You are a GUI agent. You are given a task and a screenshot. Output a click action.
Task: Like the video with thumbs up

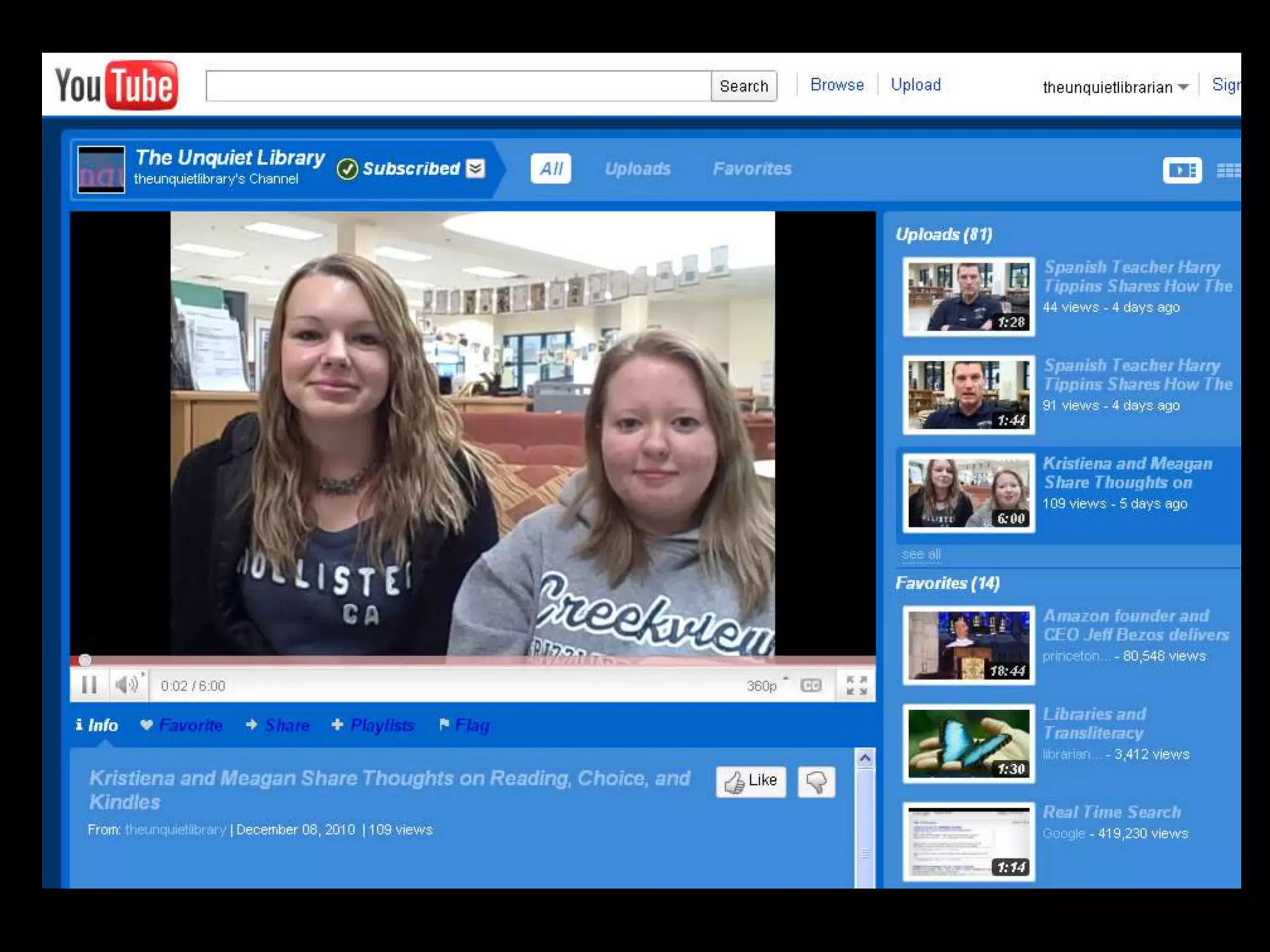(750, 782)
